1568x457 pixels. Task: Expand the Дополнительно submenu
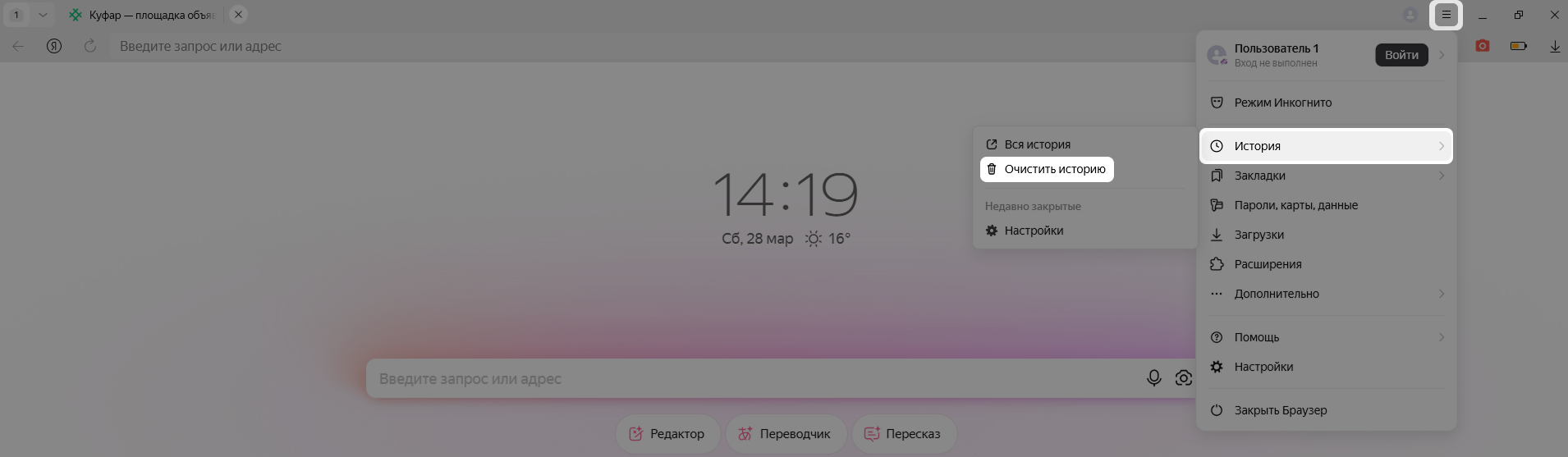point(1326,294)
